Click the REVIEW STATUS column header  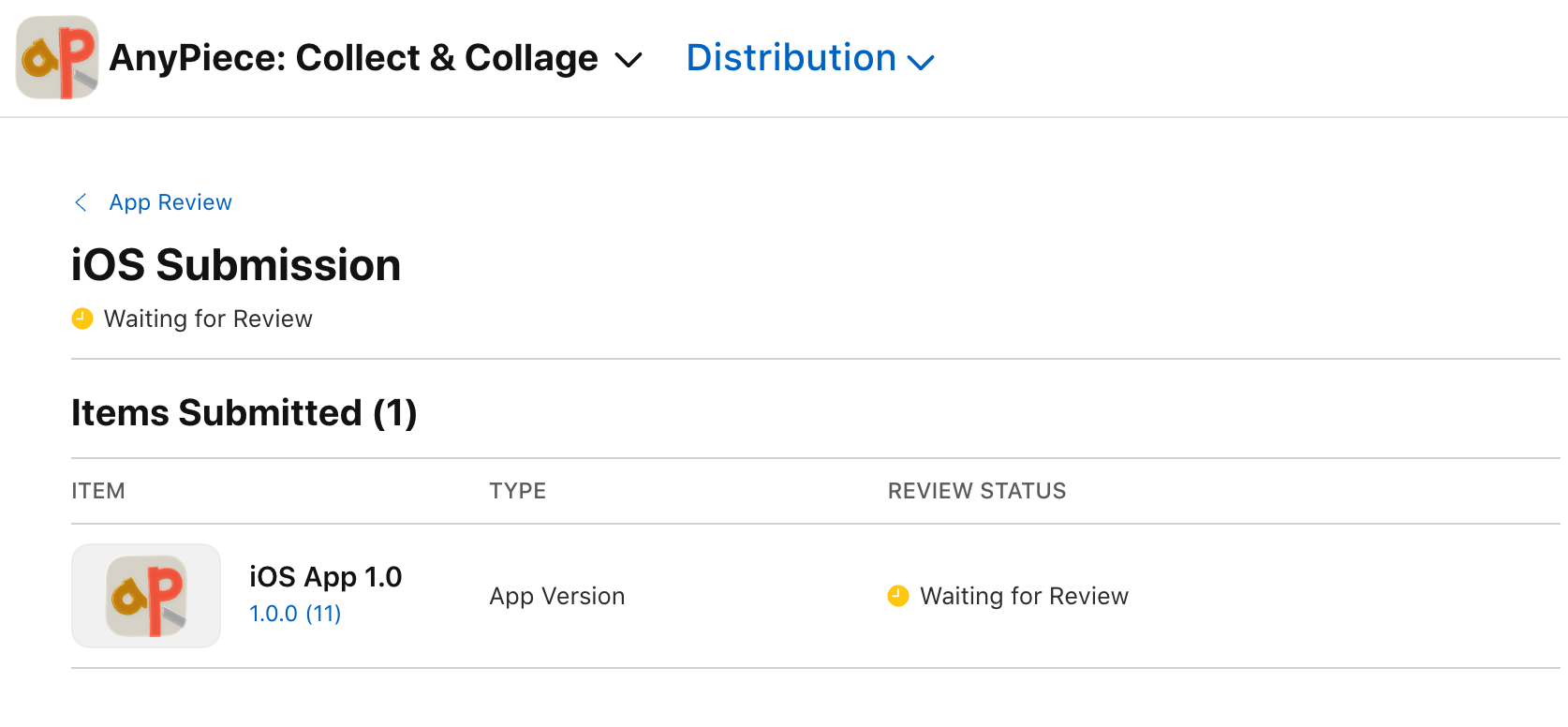977,491
